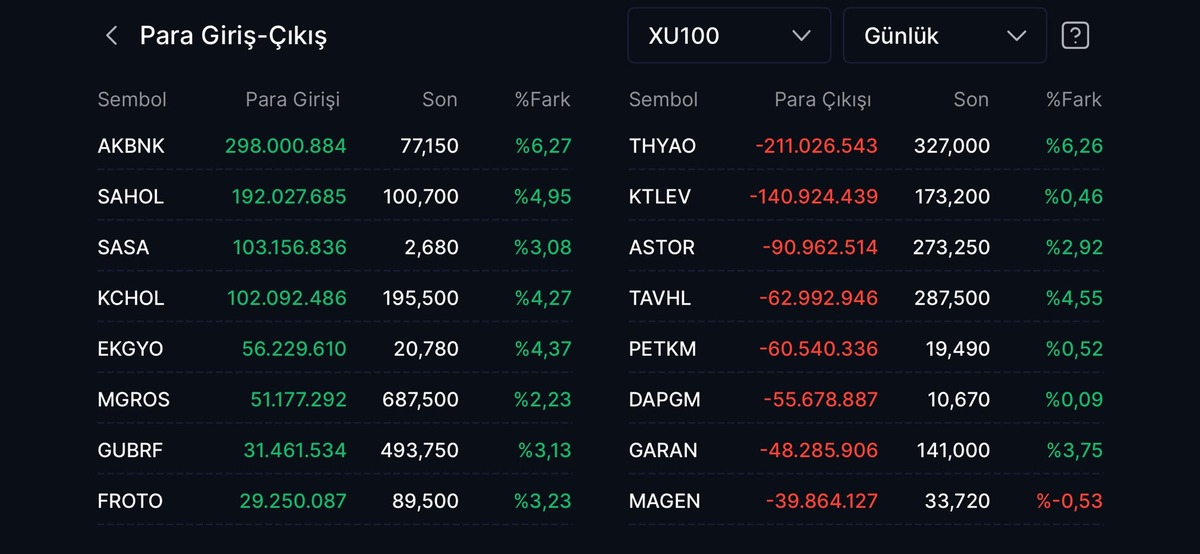Open the FROTO stock row
The height and width of the screenshot is (554, 1200).
[x=334, y=500]
